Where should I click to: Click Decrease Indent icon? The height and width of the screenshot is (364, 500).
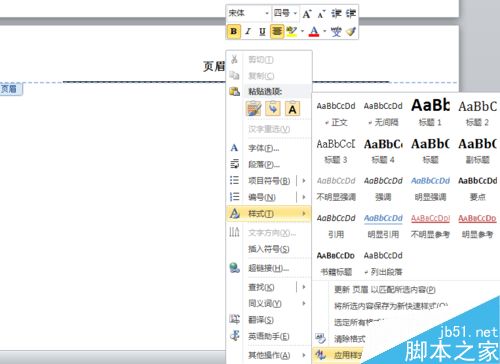[x=336, y=14]
